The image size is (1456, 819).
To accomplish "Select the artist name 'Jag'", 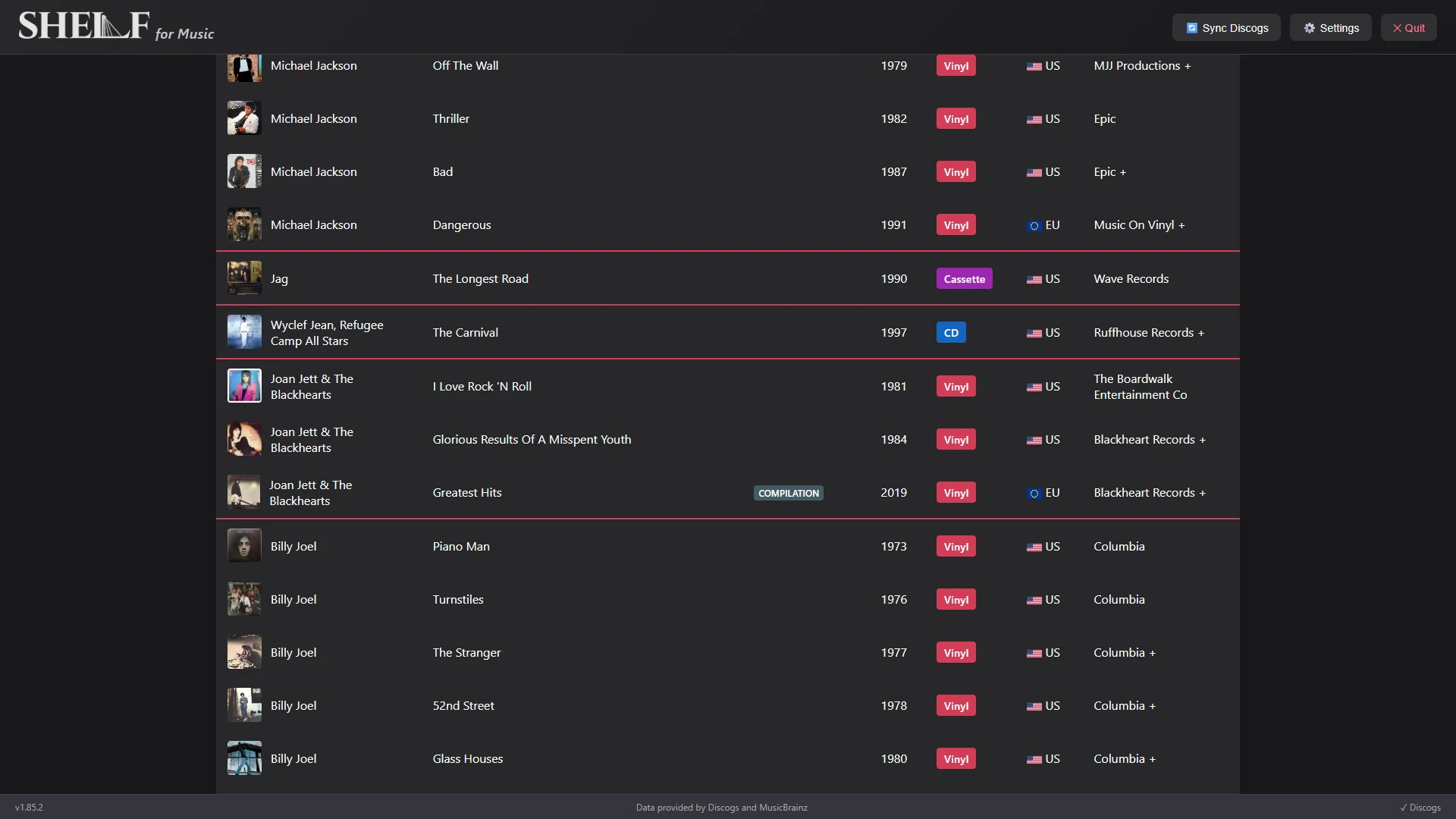I will coord(279,279).
